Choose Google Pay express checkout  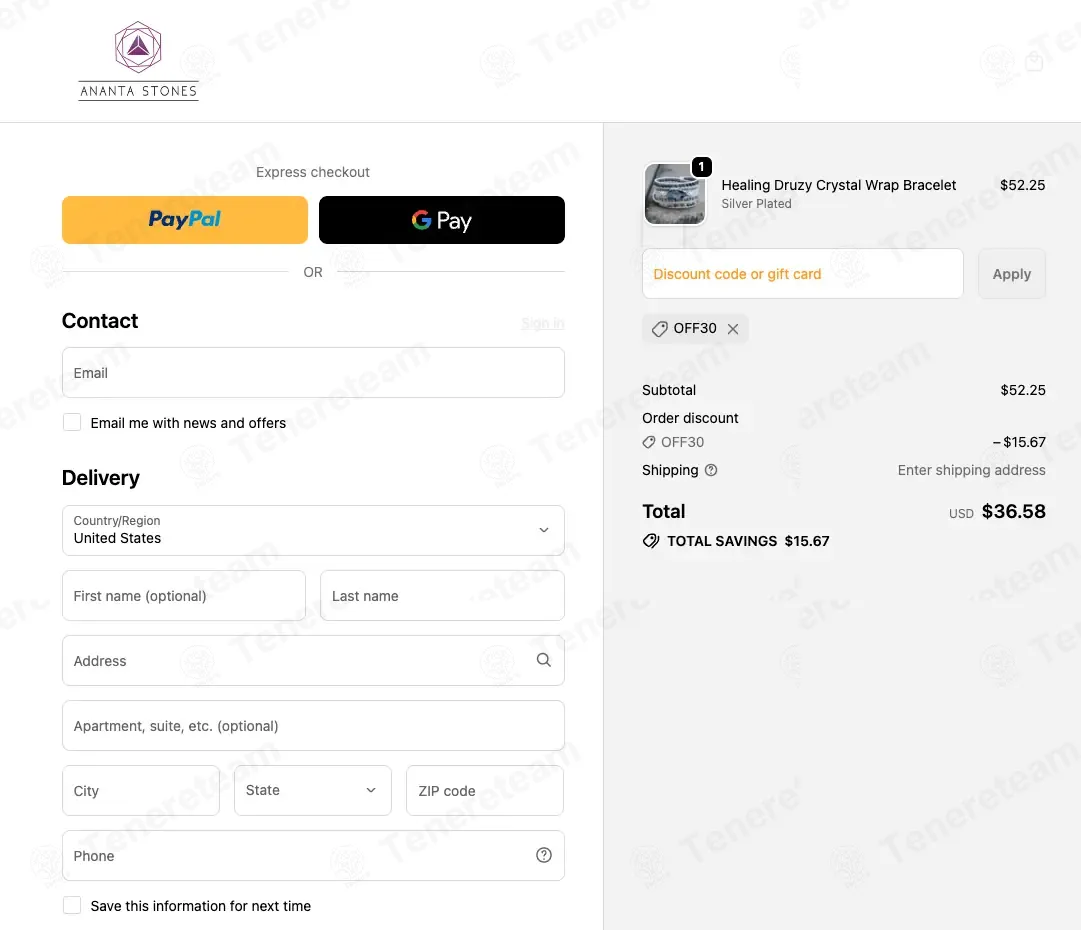click(441, 220)
